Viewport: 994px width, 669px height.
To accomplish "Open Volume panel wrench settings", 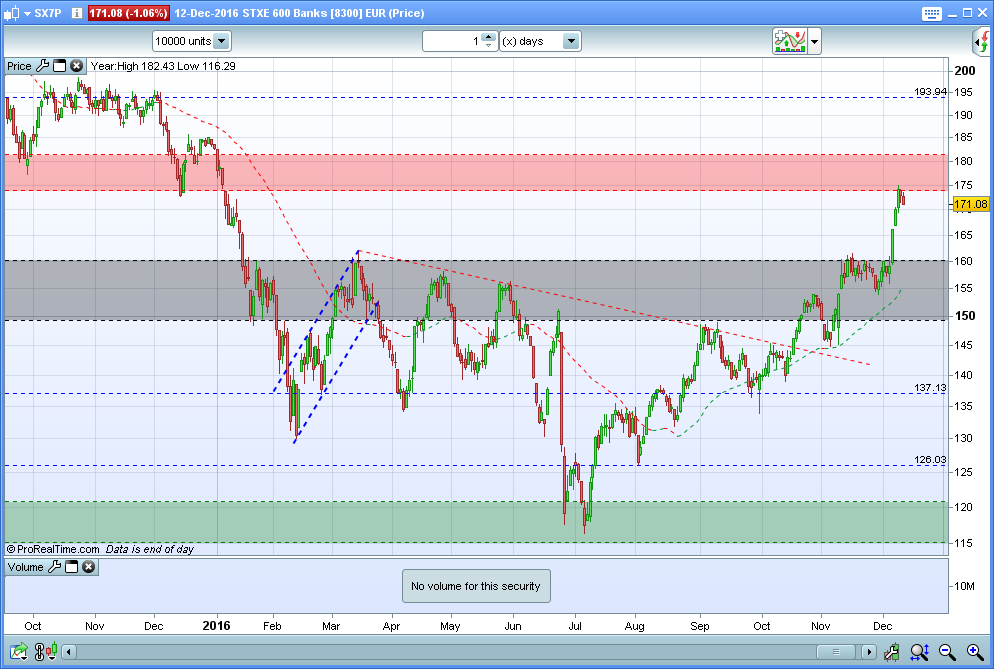I will [x=54, y=567].
